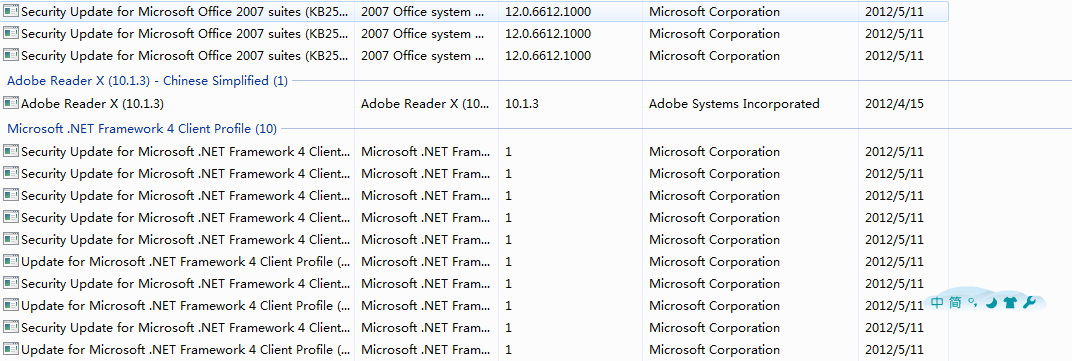The height and width of the screenshot is (361, 1072).
Task: Select the third Office 2007 security update row
Action: (x=474, y=55)
